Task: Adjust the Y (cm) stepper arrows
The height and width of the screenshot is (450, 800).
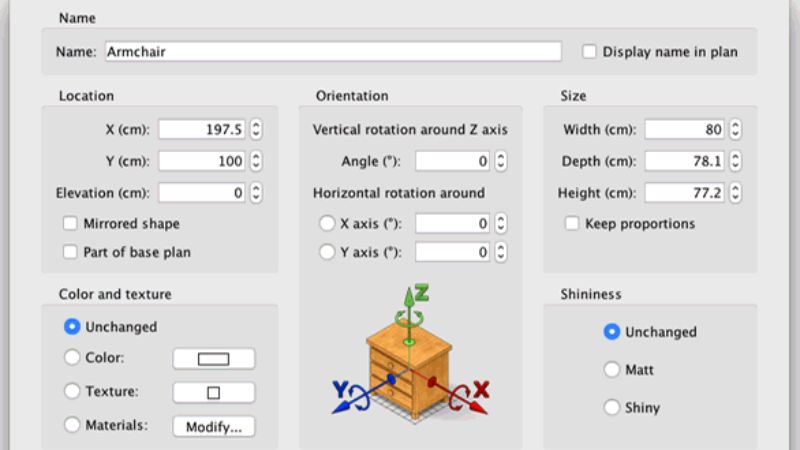Action: (x=256, y=161)
